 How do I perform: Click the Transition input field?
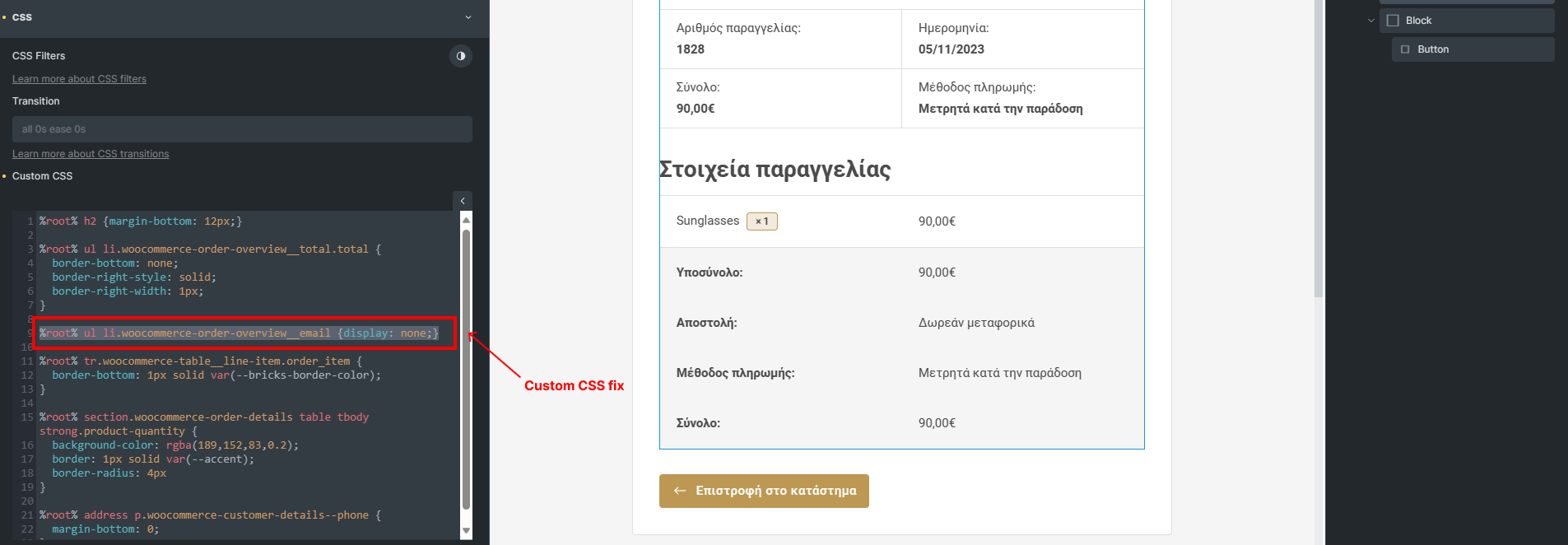242,129
